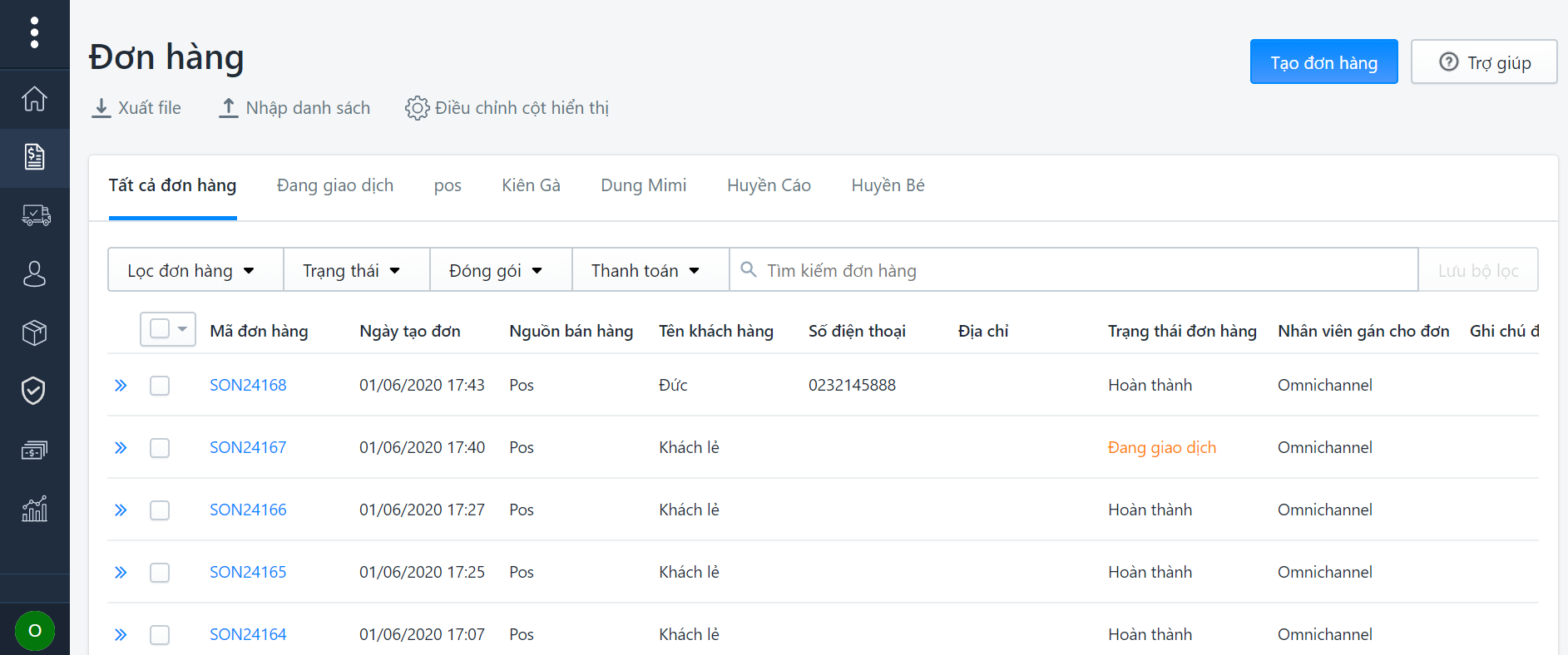Tick the checkbox for order SON24168
The height and width of the screenshot is (655, 1568).
(x=160, y=386)
